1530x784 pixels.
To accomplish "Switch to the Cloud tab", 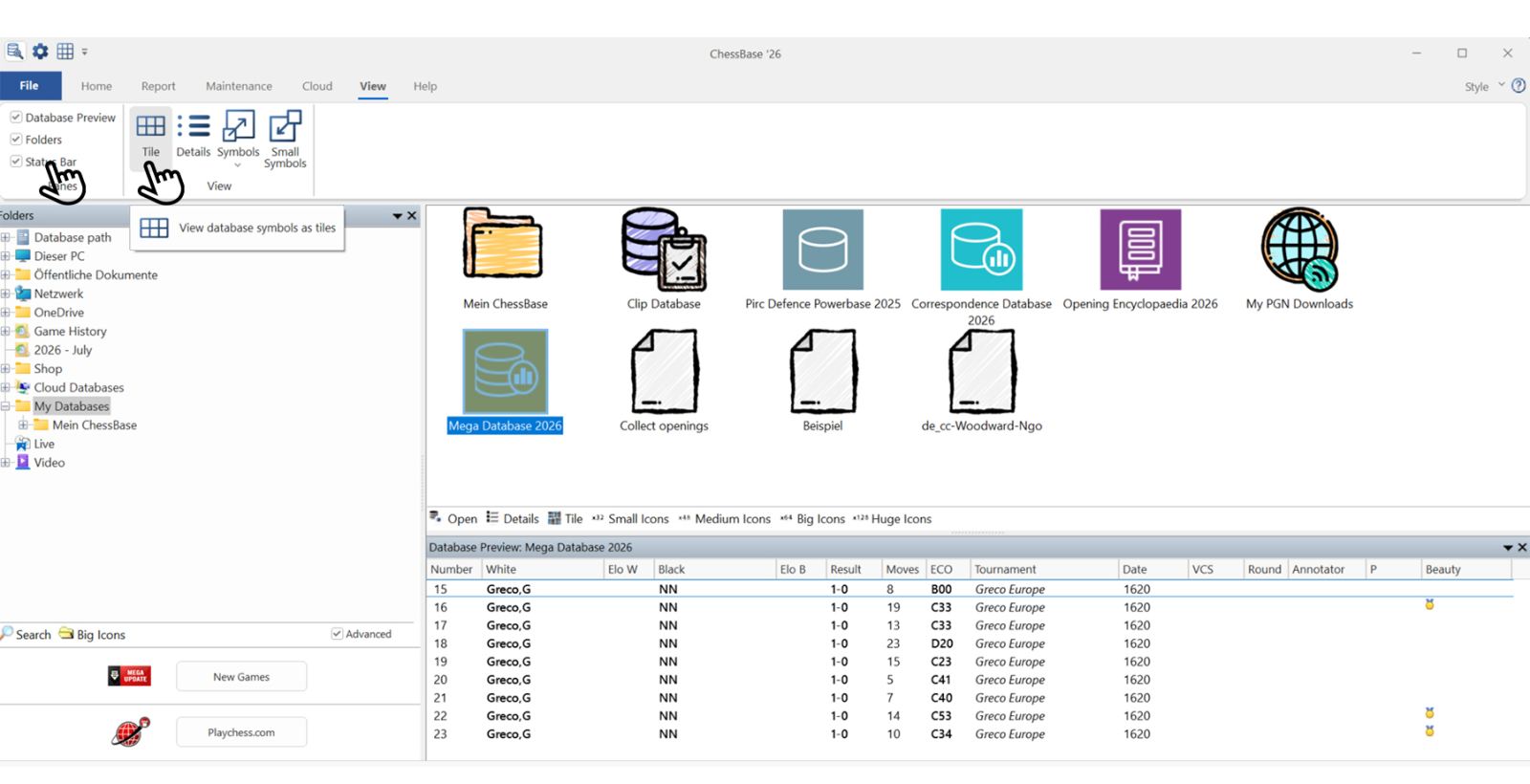I will [x=317, y=86].
